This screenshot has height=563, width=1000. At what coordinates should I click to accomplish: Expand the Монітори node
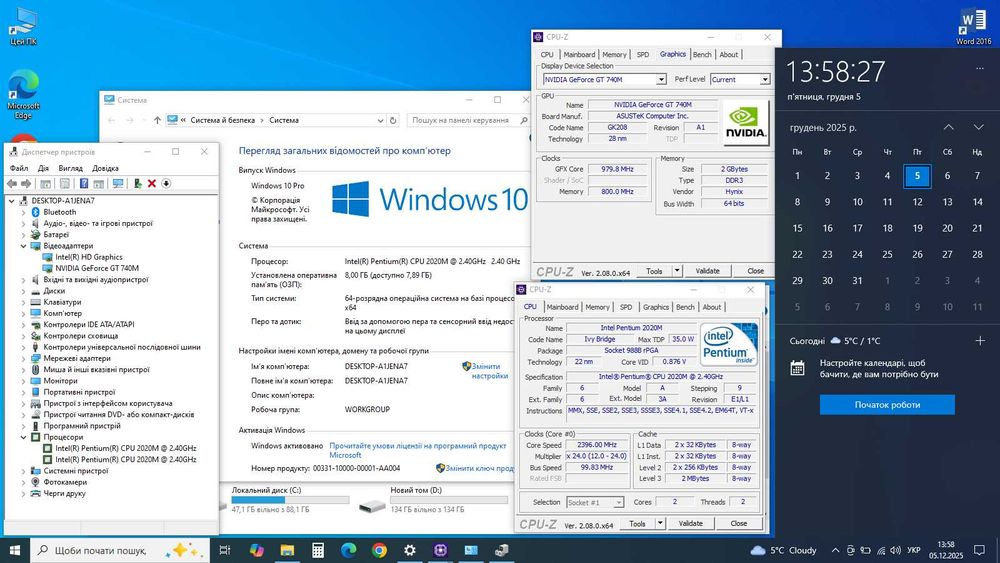[x=24, y=381]
